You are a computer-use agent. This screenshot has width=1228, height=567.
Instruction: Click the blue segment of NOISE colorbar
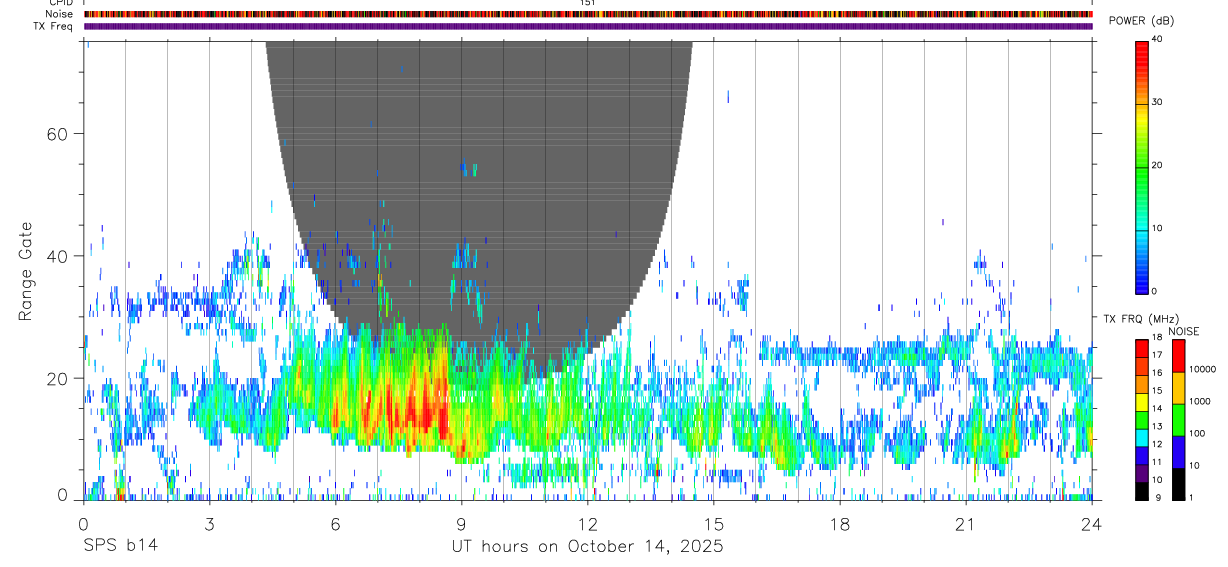1178,452
